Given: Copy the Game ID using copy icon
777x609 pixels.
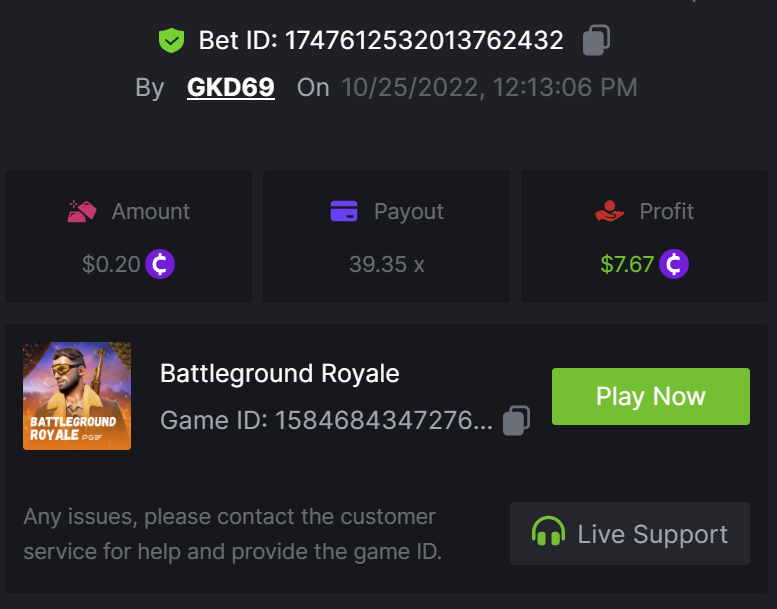Looking at the screenshot, I should tap(516, 420).
